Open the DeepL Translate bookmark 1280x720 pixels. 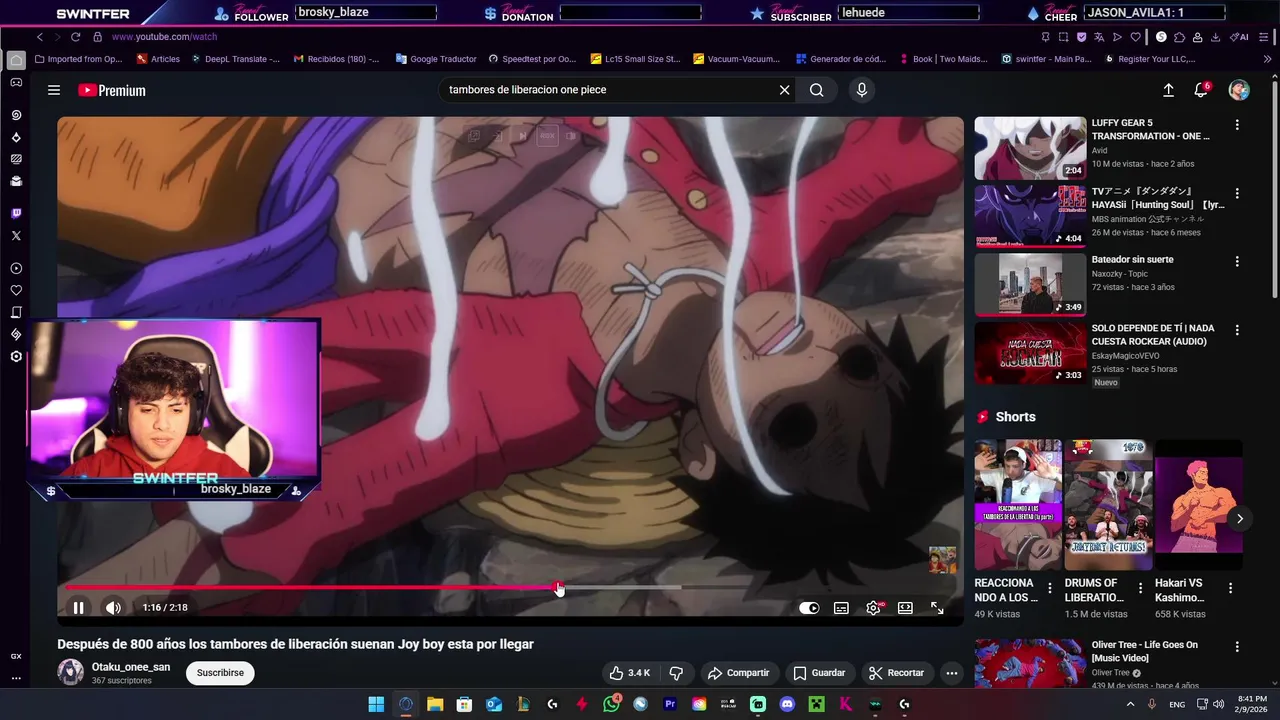(x=234, y=59)
